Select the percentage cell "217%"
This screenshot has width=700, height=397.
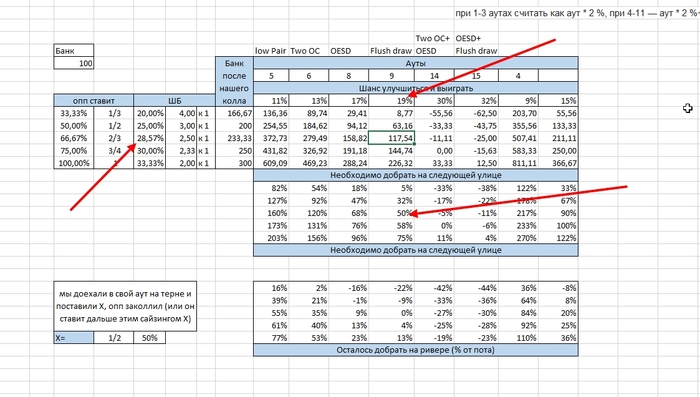point(518,213)
